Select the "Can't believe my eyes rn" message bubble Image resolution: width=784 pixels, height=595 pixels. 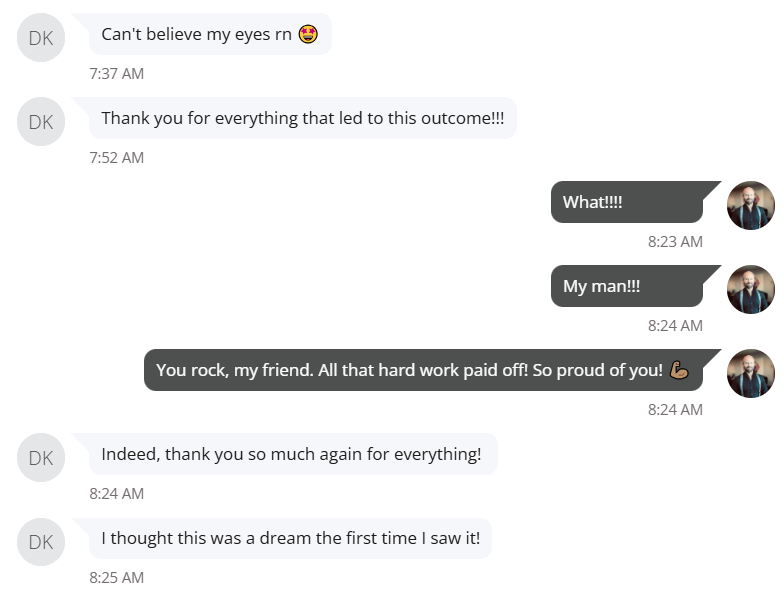(198, 35)
